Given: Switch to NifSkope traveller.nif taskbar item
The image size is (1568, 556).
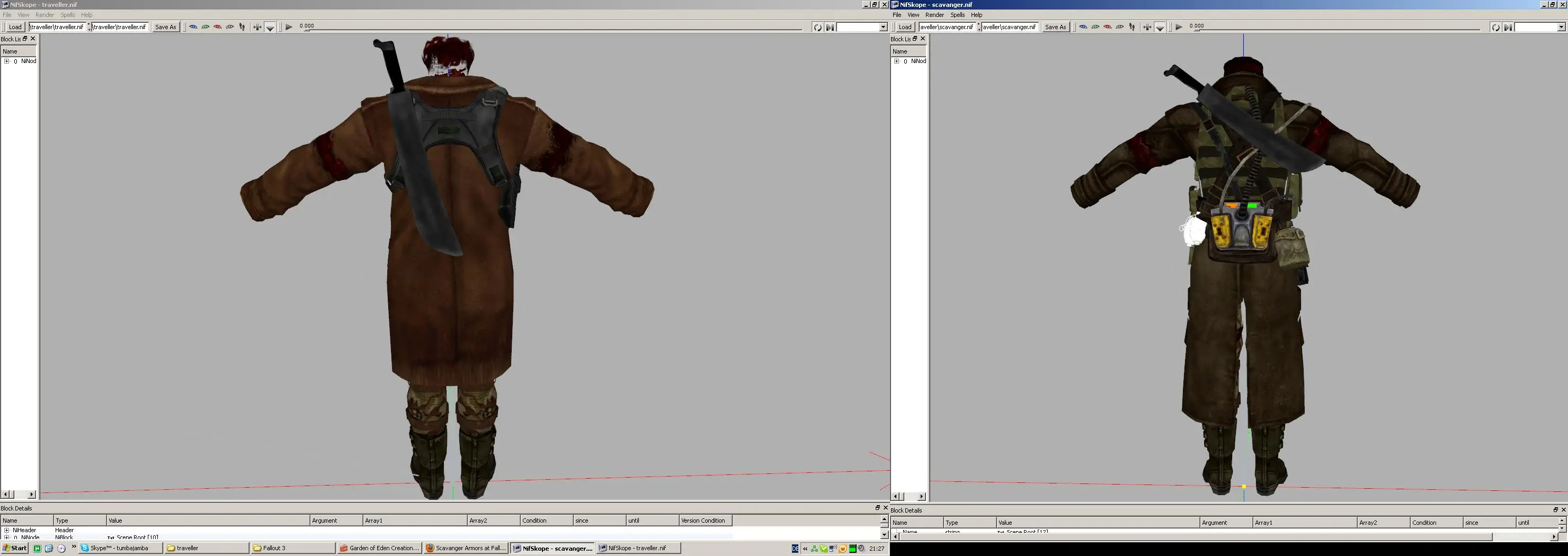Looking at the screenshot, I should point(638,548).
